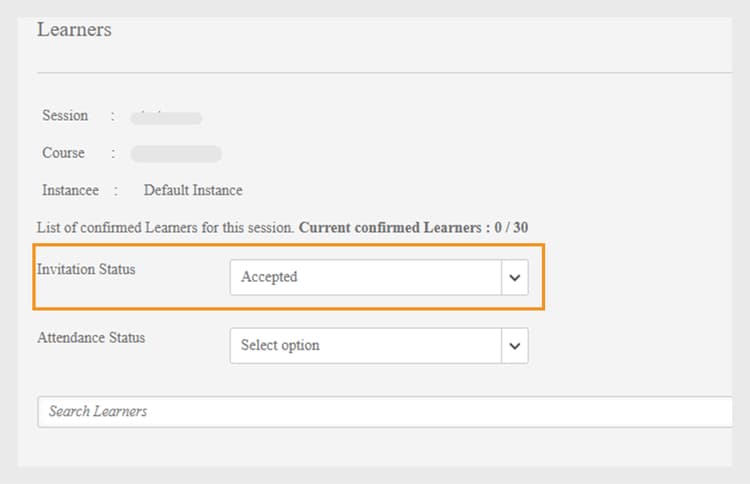Click the Attendance Status label
This screenshot has width=750, height=484.
(91, 338)
